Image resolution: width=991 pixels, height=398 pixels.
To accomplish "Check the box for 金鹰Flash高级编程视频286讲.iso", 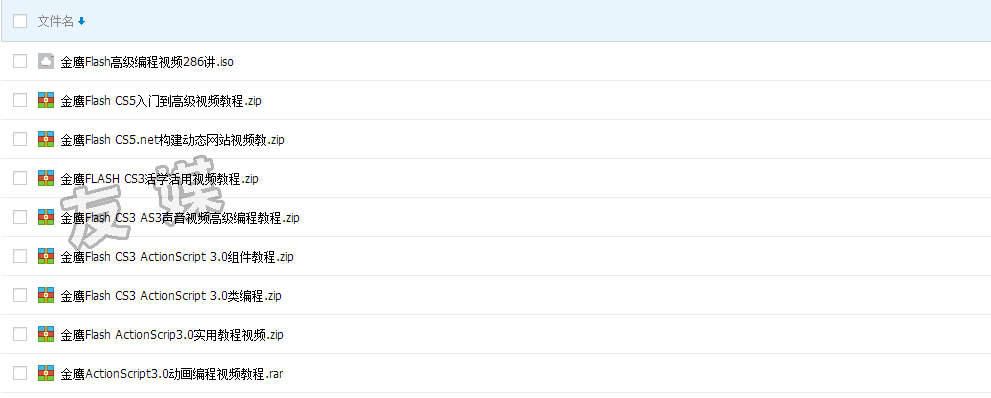I will click(20, 61).
